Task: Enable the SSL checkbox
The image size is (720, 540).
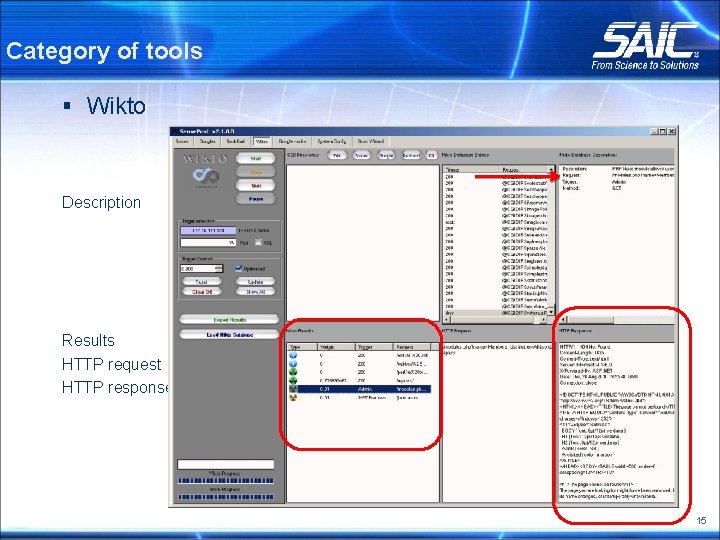Action: [258, 242]
